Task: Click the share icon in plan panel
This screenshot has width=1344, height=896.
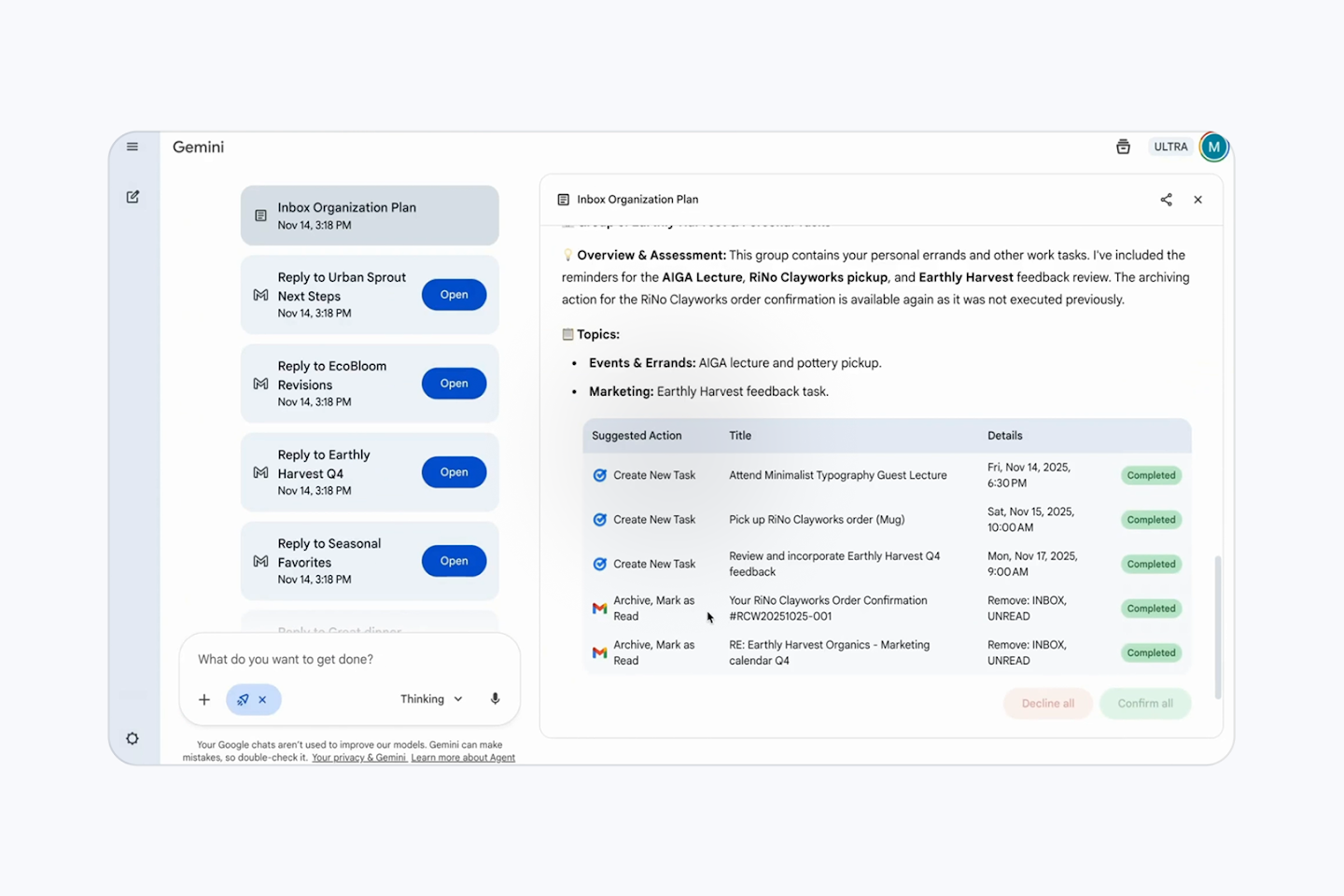Action: [1166, 200]
